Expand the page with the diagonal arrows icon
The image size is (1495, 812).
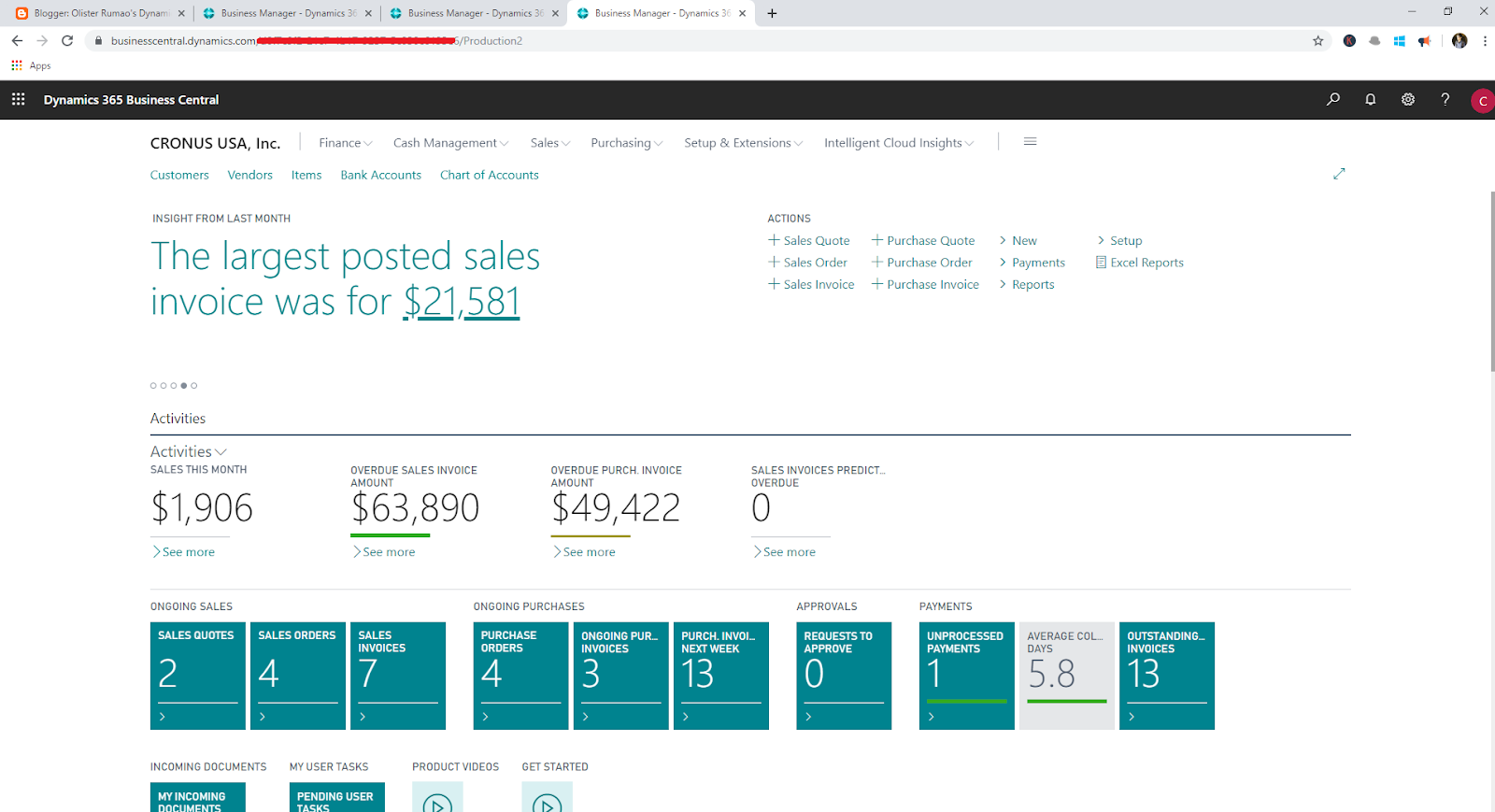tap(1339, 174)
